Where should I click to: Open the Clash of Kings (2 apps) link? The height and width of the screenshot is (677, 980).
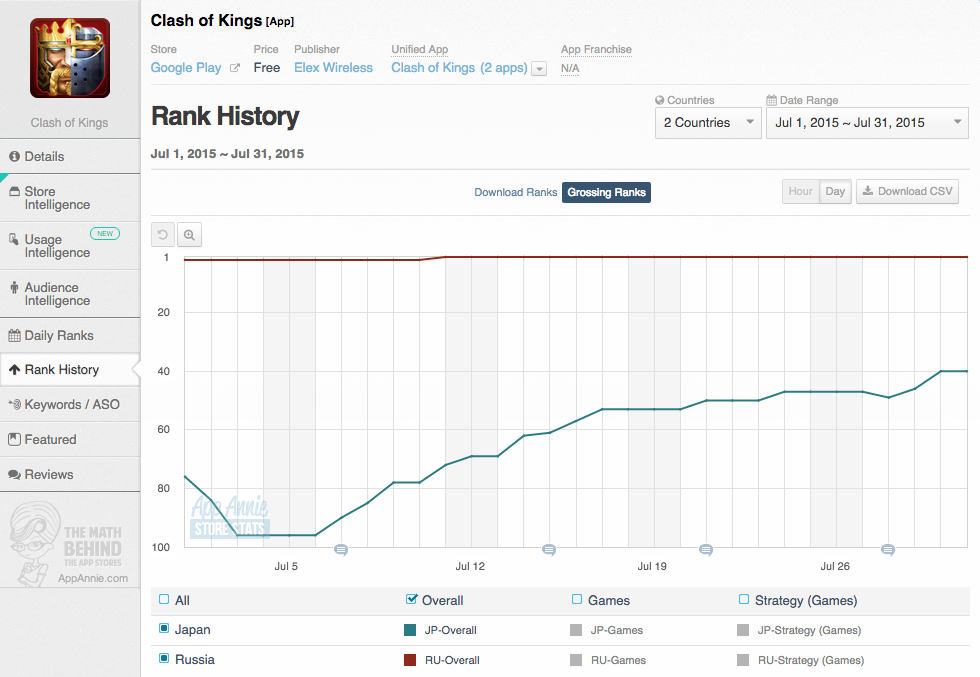(459, 68)
